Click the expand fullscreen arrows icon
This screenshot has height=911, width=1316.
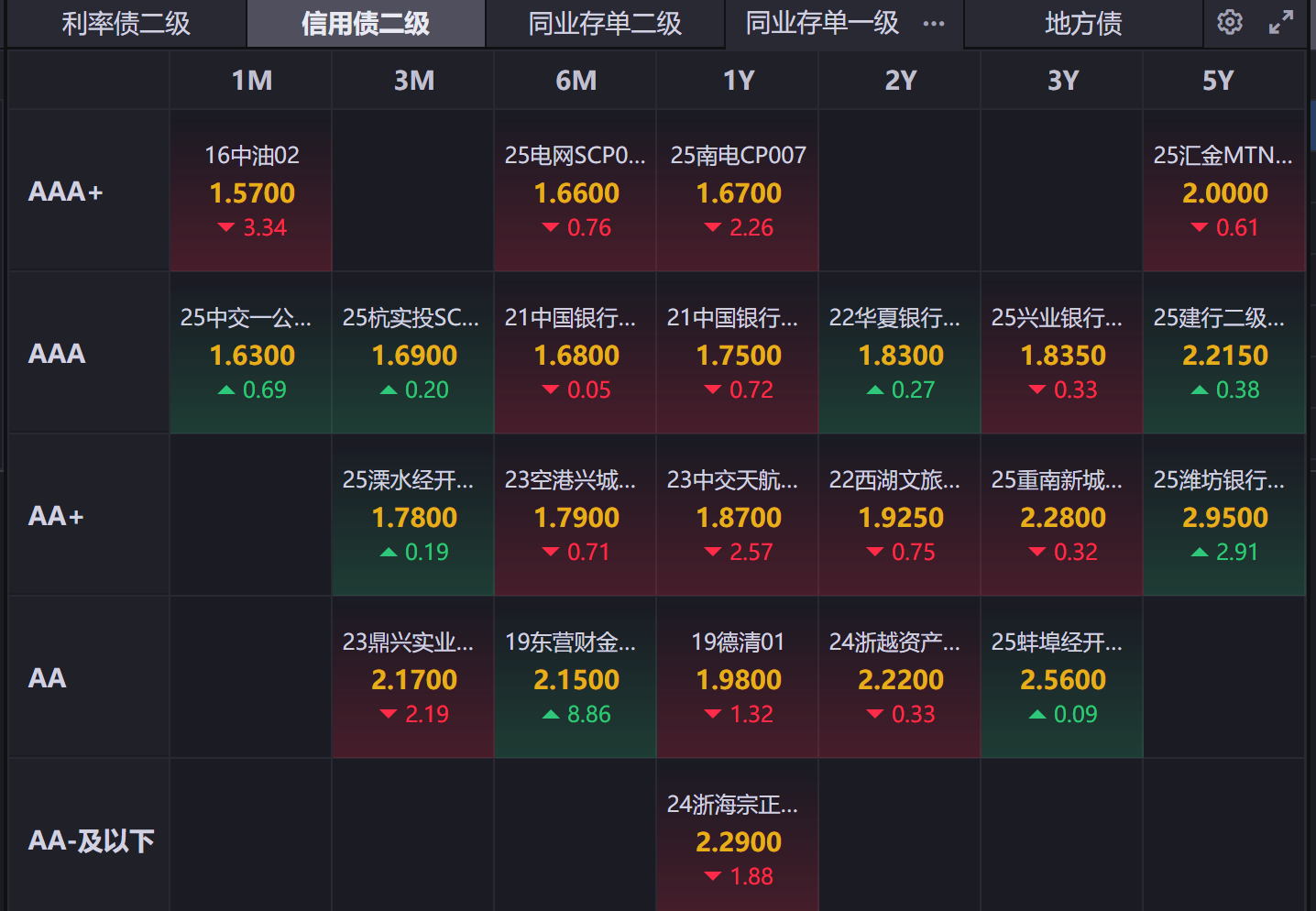(1280, 22)
